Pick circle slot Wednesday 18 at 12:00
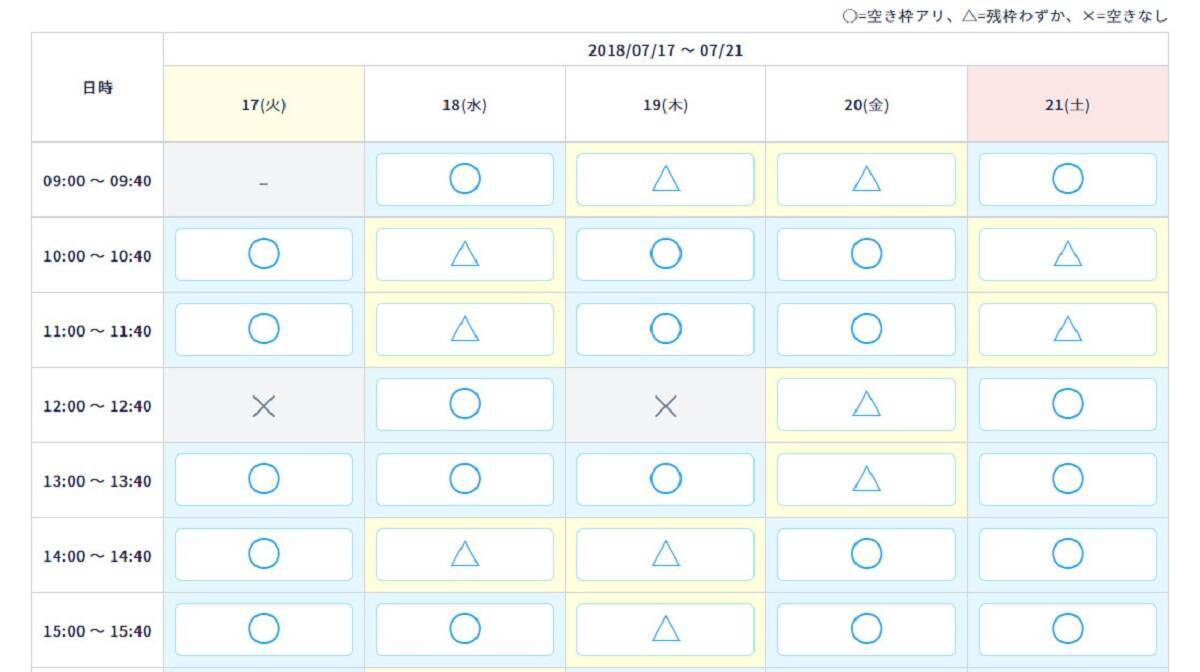The image size is (1200, 672). point(464,404)
